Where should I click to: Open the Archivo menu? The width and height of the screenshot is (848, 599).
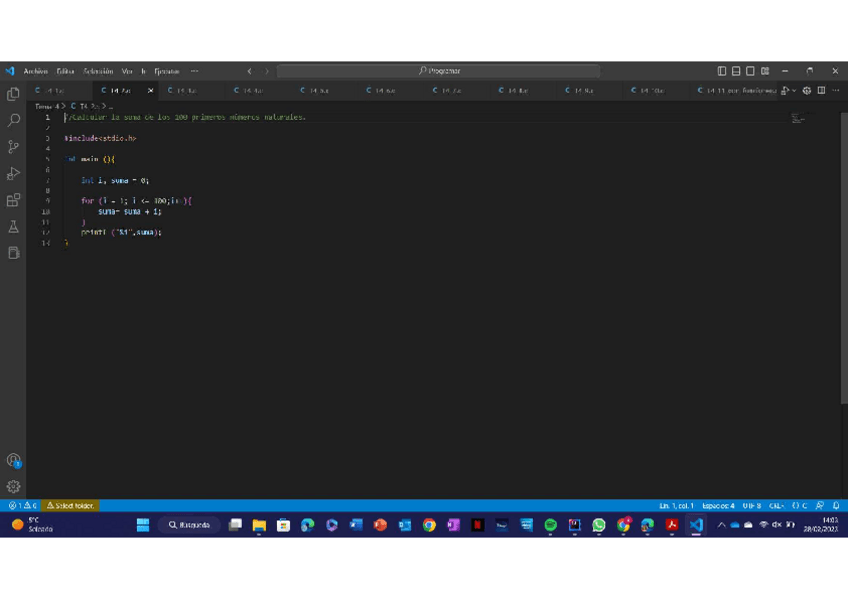[36, 71]
